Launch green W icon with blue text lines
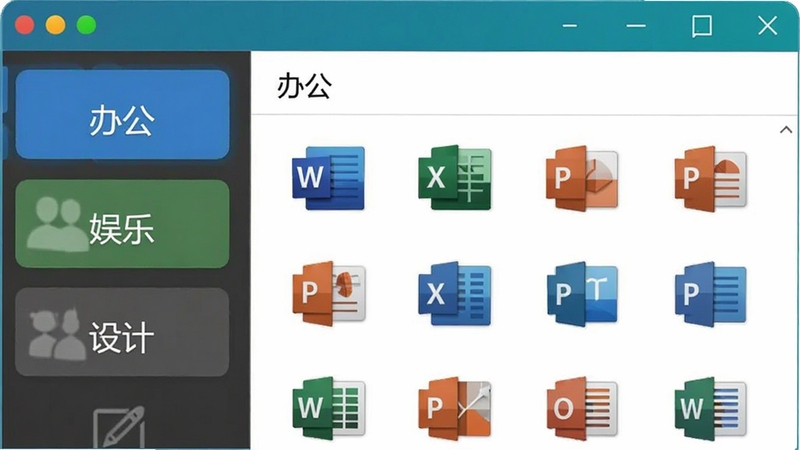800x450 pixels. 710,408
